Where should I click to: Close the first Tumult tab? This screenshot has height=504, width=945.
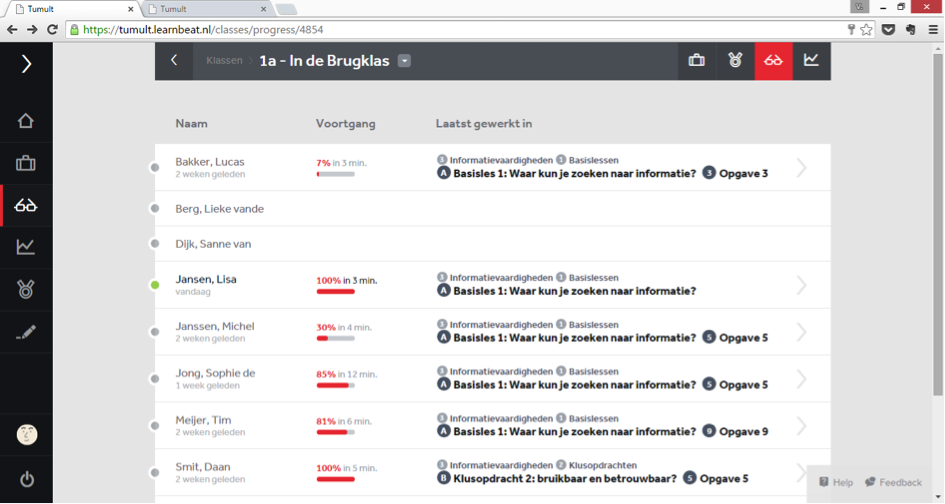pyautogui.click(x=131, y=9)
